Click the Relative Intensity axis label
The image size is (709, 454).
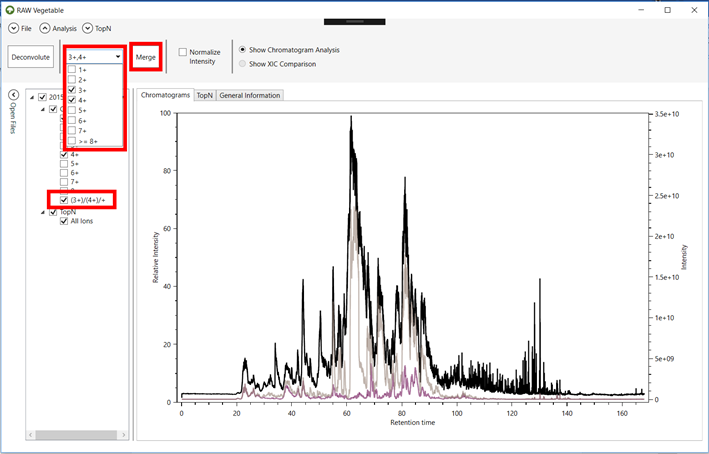[x=156, y=257]
